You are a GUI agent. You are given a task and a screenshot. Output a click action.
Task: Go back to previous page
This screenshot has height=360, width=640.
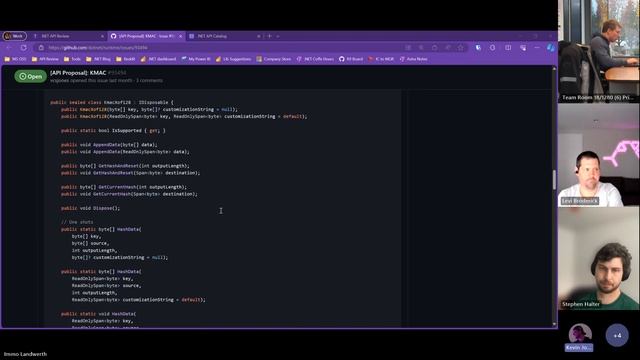[9, 48]
